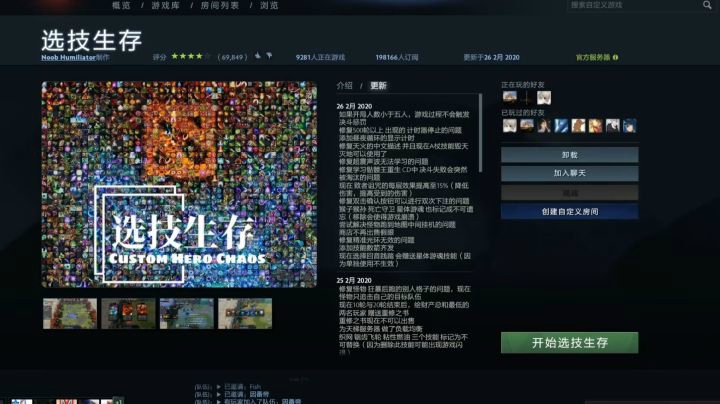Open fifth avatar under 已玩过的好友

(578, 125)
